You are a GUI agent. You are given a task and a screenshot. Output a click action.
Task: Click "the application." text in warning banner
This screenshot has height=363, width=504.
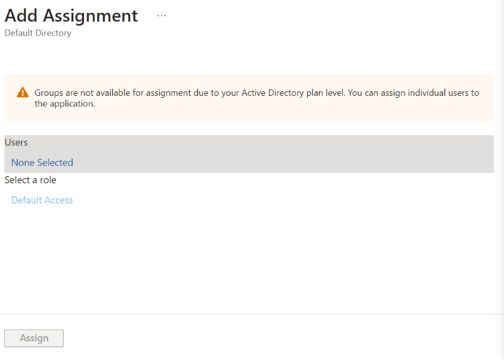click(x=65, y=104)
